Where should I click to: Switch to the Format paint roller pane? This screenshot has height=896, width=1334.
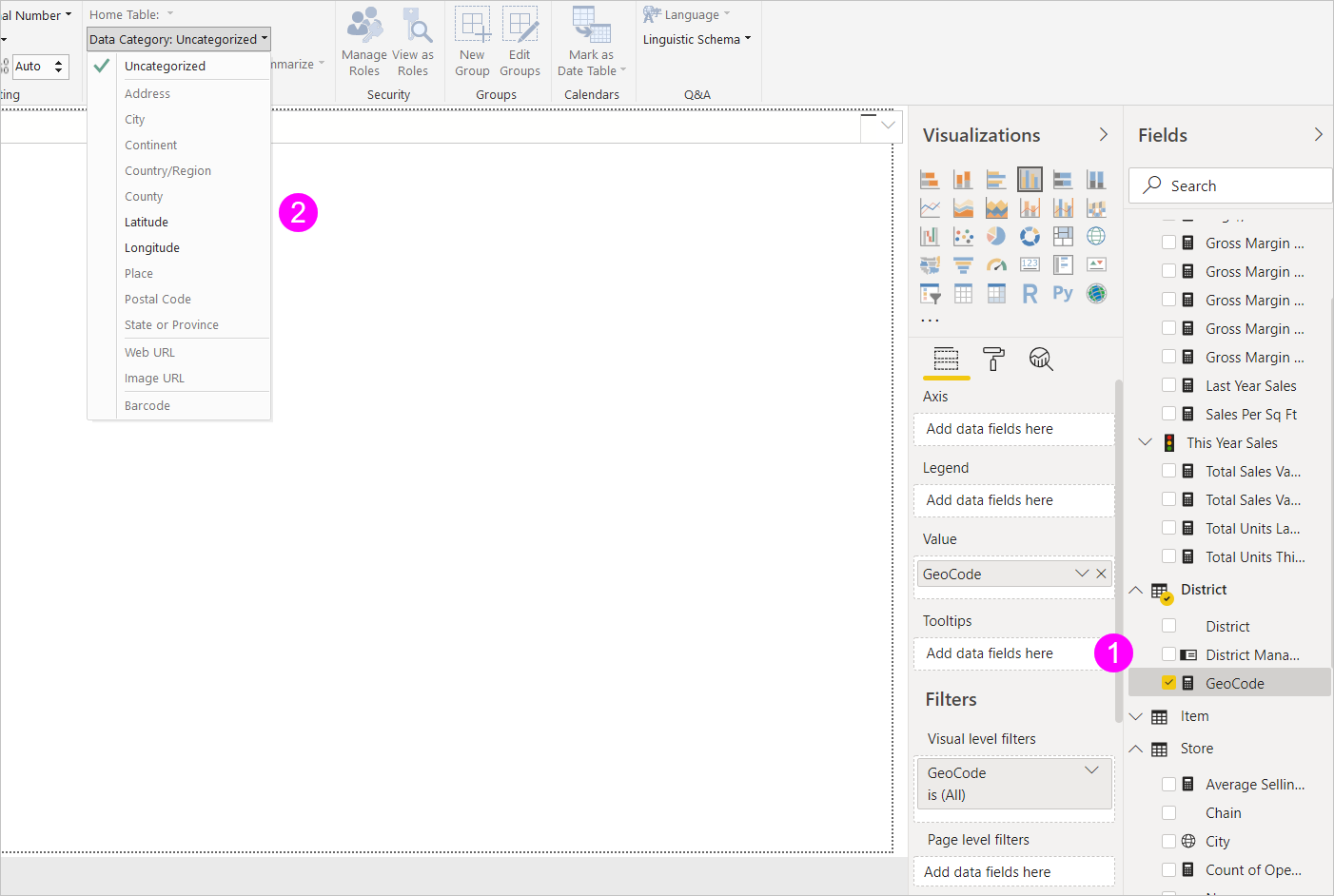coord(993,360)
